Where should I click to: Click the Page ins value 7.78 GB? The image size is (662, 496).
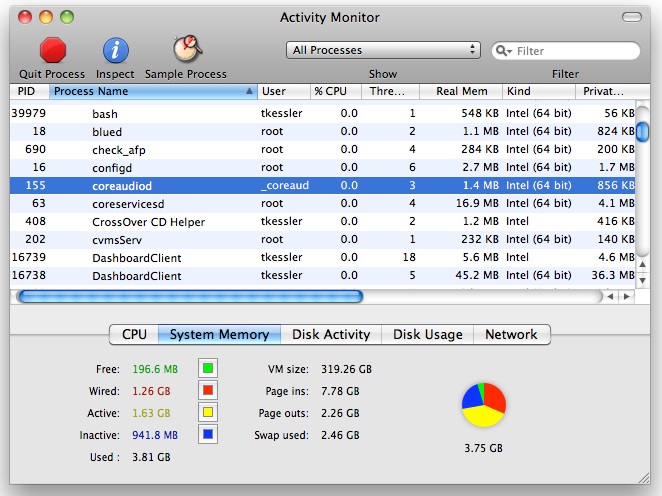coord(340,391)
